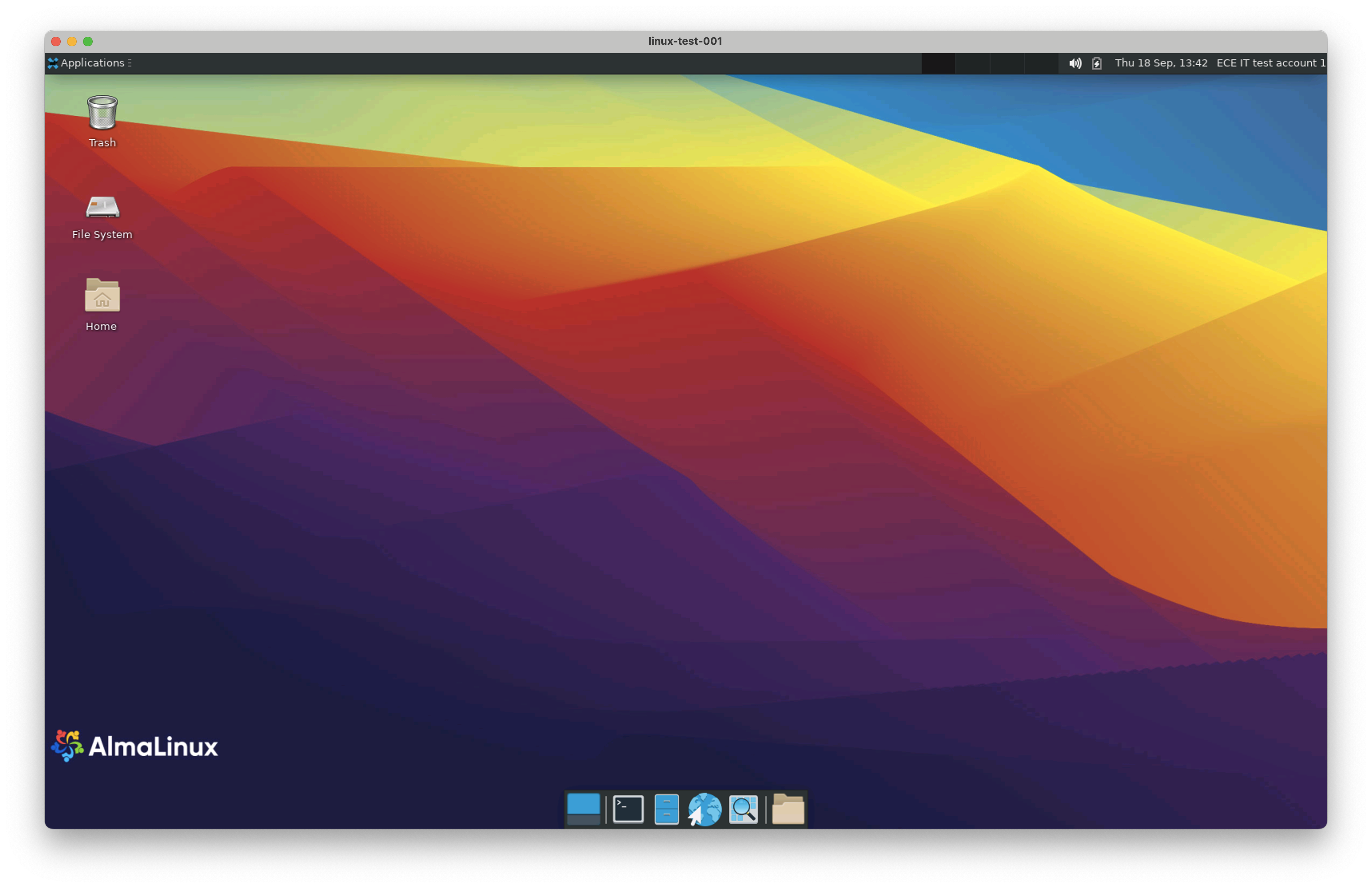The height and width of the screenshot is (888, 1372).
Task: Open the battery power manager indicator
Action: (1096, 63)
